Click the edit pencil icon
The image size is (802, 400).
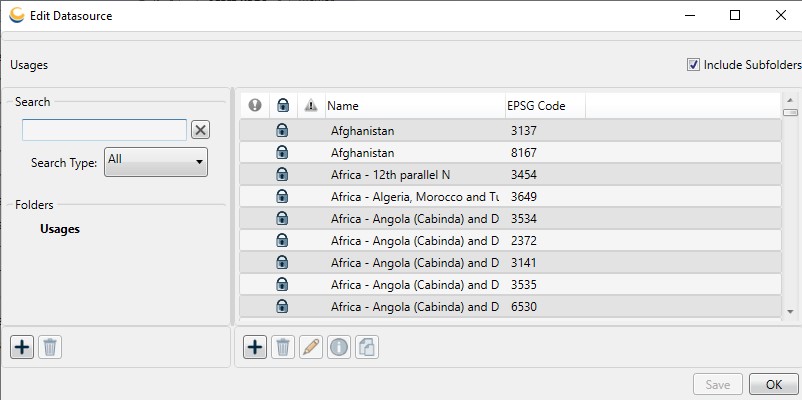pyautogui.click(x=311, y=347)
